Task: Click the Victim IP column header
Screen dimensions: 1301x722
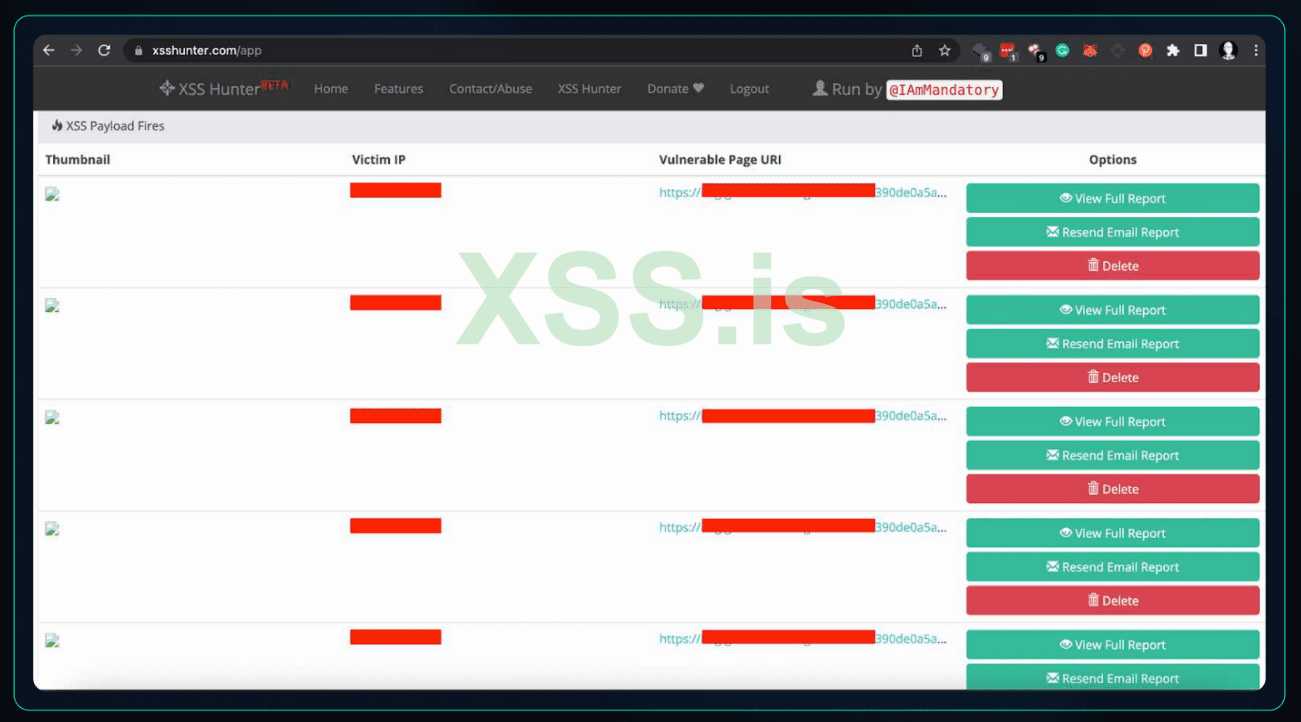Action: tap(379, 160)
